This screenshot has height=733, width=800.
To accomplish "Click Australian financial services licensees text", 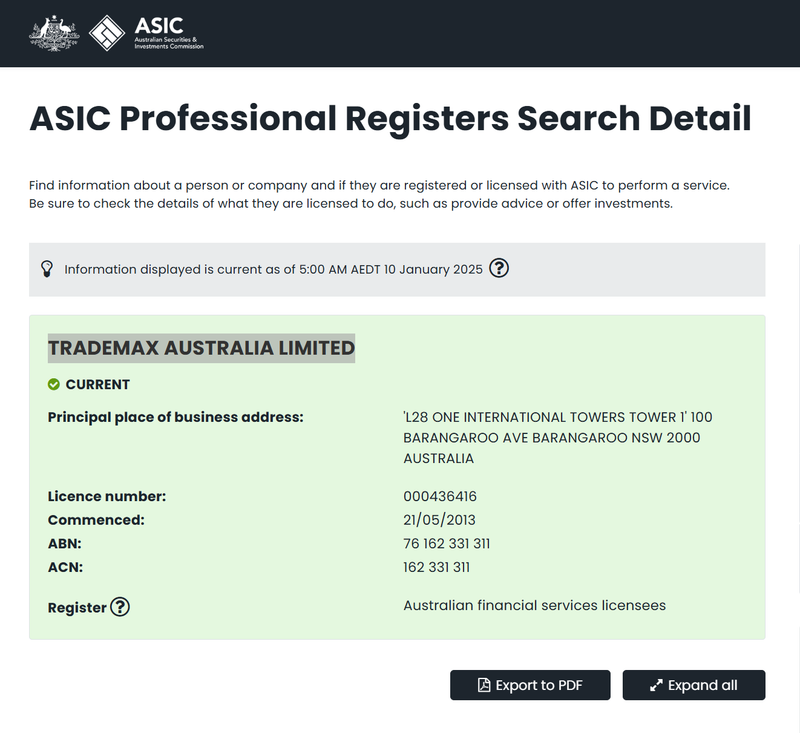I will (534, 605).
